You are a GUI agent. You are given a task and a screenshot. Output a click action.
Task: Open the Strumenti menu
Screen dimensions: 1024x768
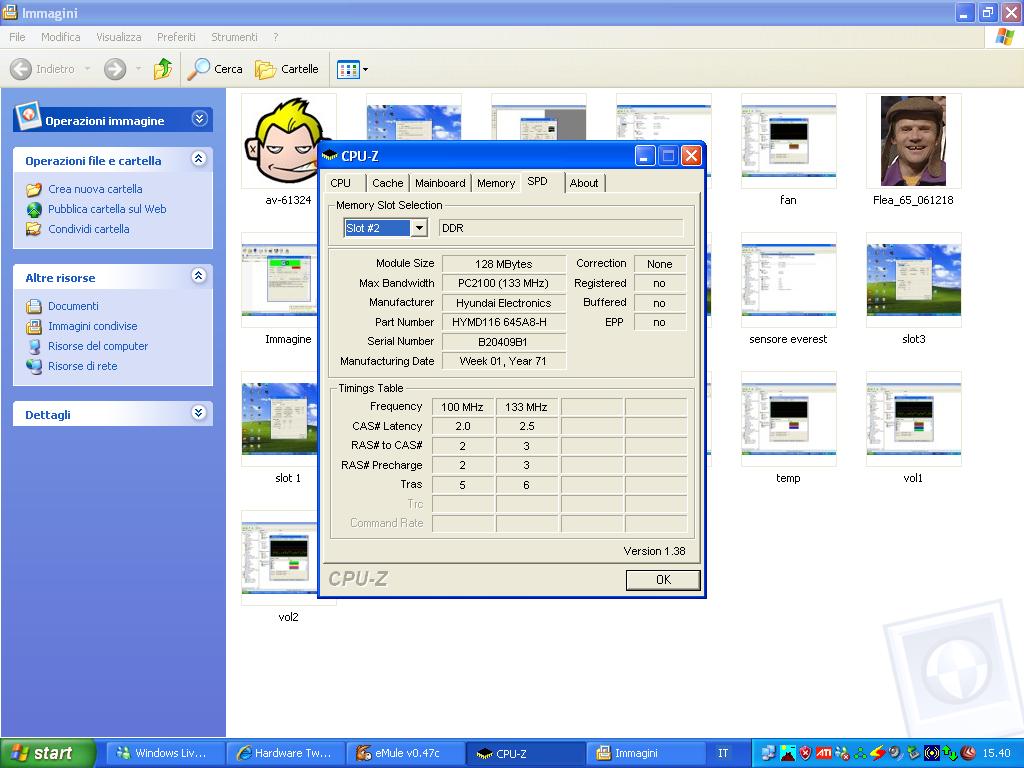(x=234, y=37)
